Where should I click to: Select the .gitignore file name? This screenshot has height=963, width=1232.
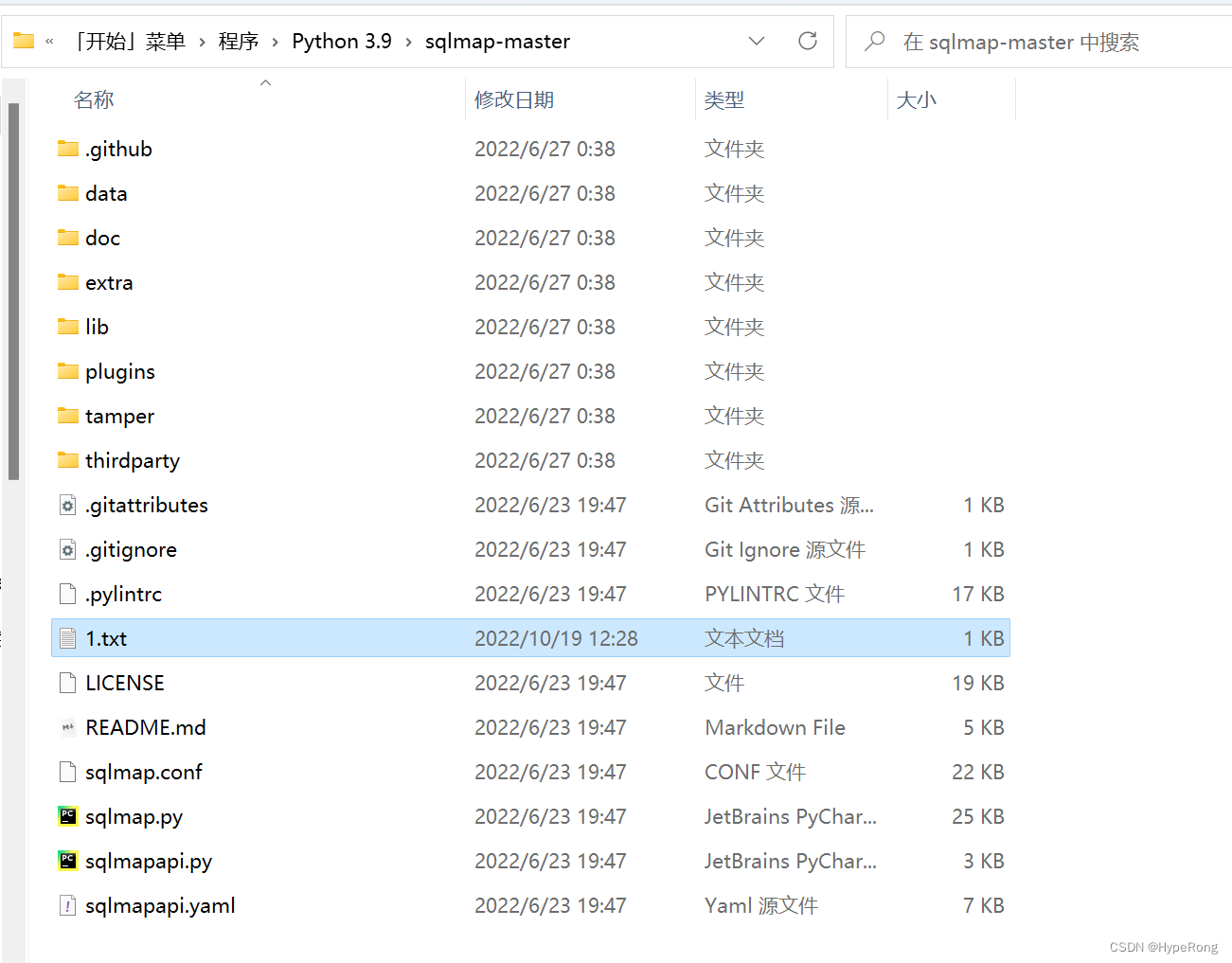pyautogui.click(x=131, y=549)
